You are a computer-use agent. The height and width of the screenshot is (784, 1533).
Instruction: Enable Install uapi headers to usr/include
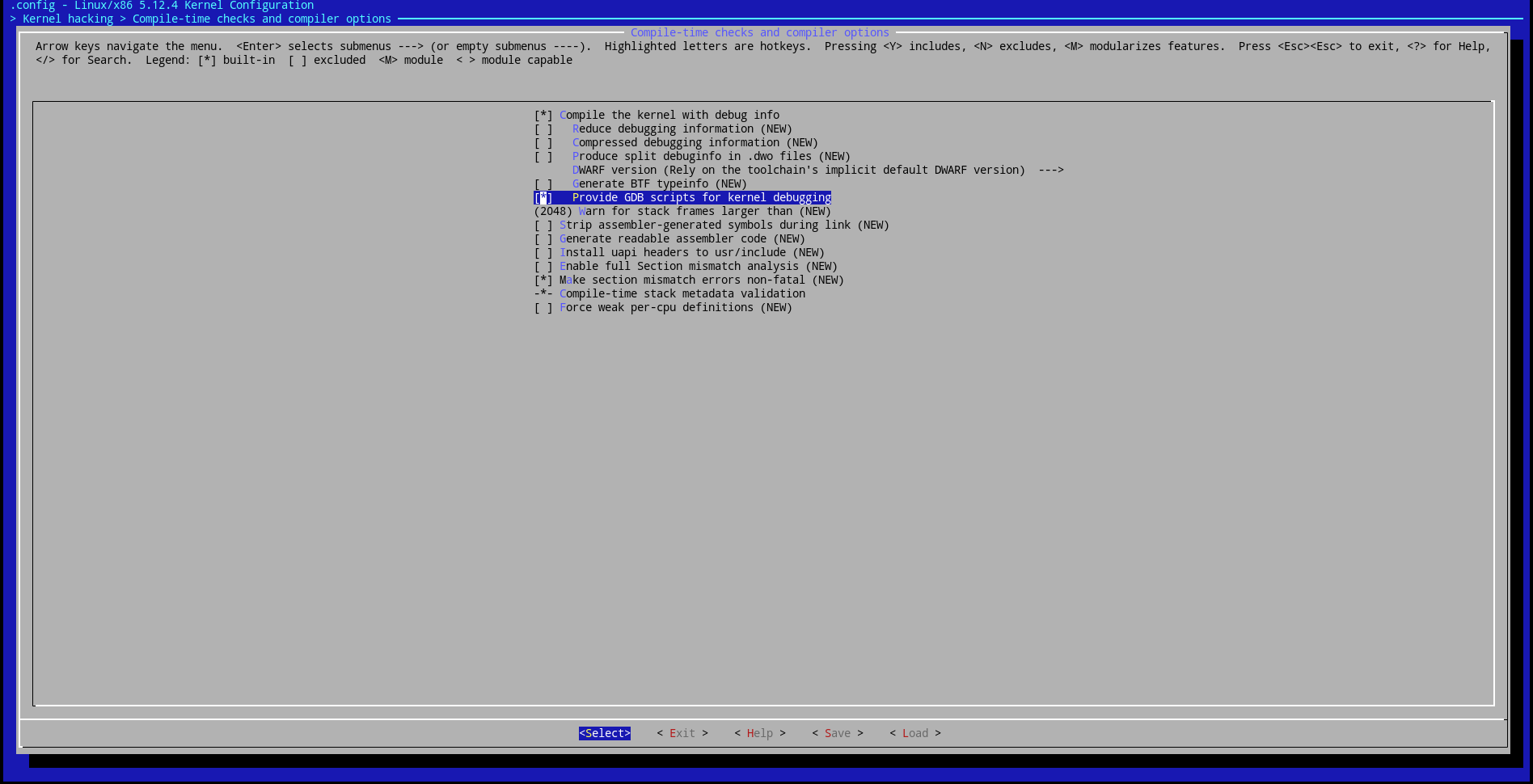543,252
